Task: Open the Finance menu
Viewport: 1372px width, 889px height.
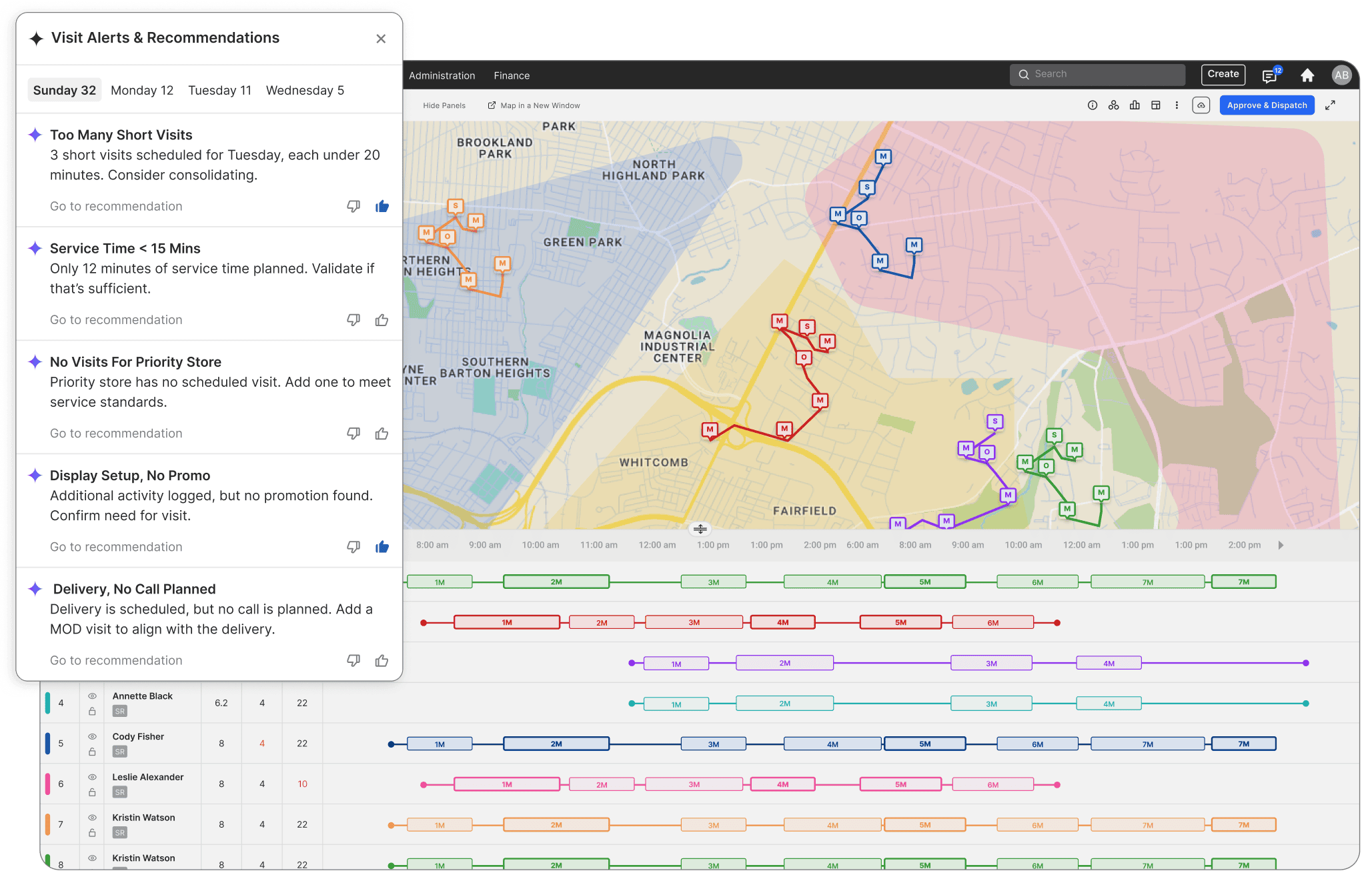Action: point(512,75)
